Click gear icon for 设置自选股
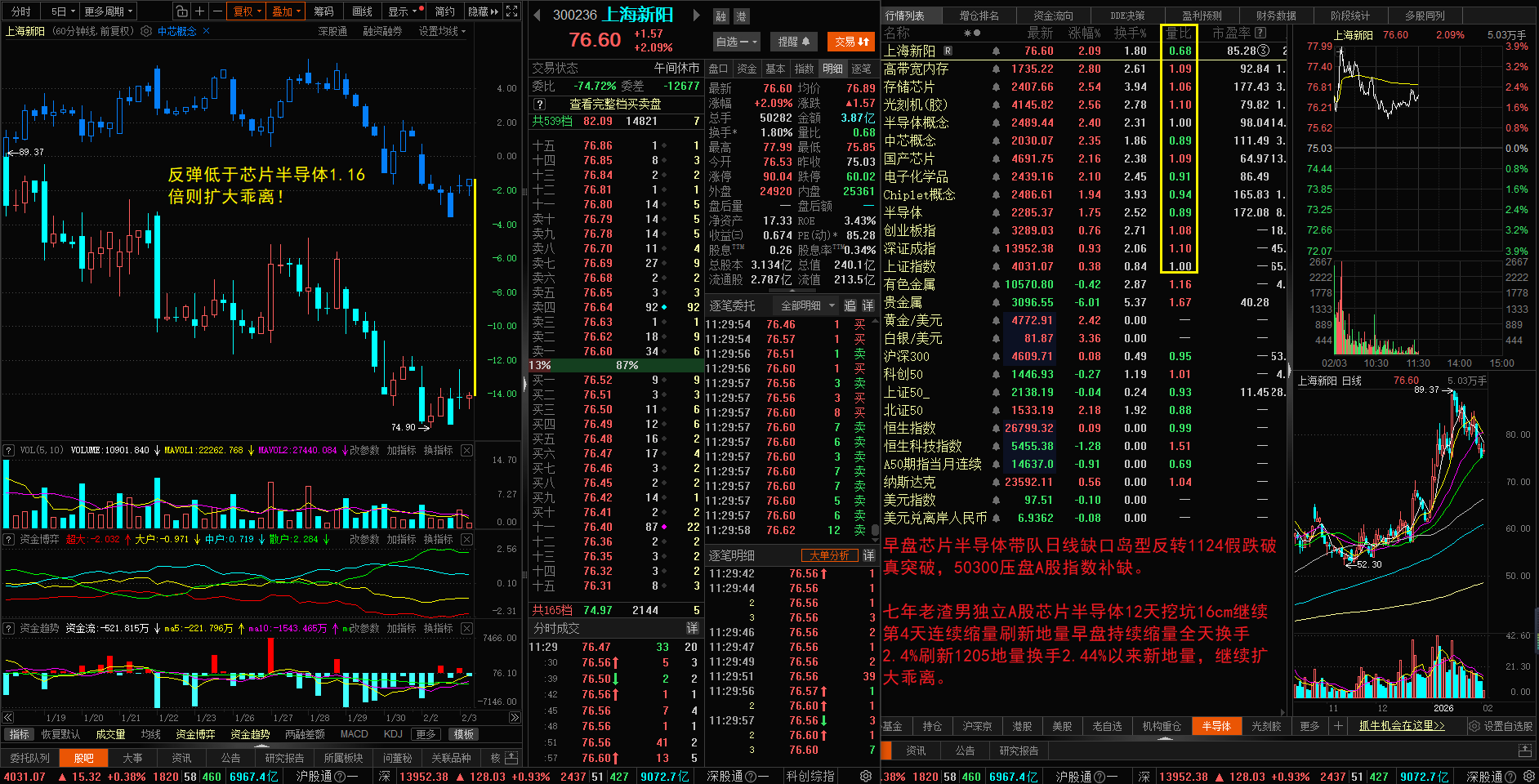 coord(1474,726)
